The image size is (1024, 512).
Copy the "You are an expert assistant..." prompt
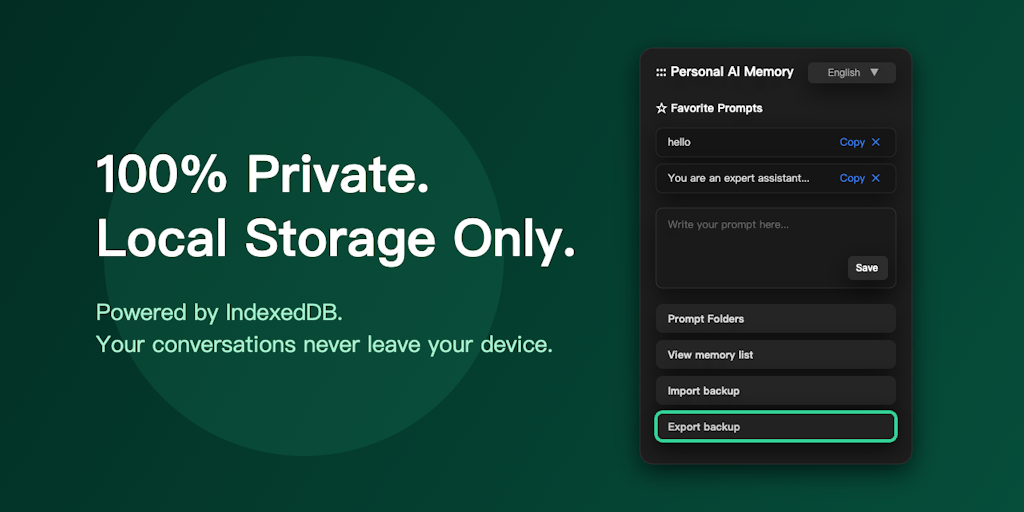[852, 178]
